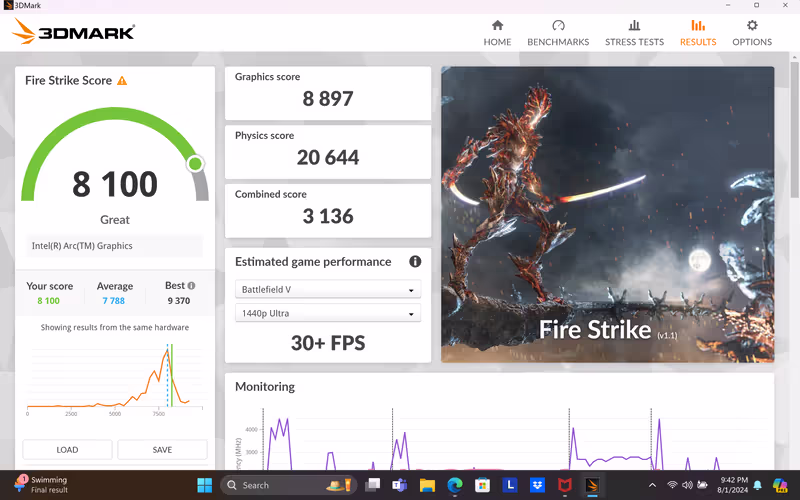Click the Windows taskbar search box

[x=287, y=485]
